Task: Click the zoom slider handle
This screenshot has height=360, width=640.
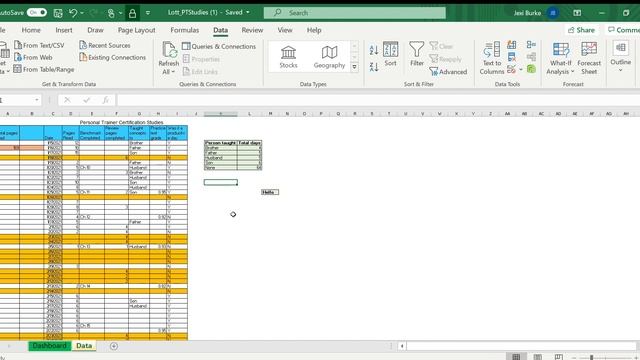Action: [x=591, y=358]
